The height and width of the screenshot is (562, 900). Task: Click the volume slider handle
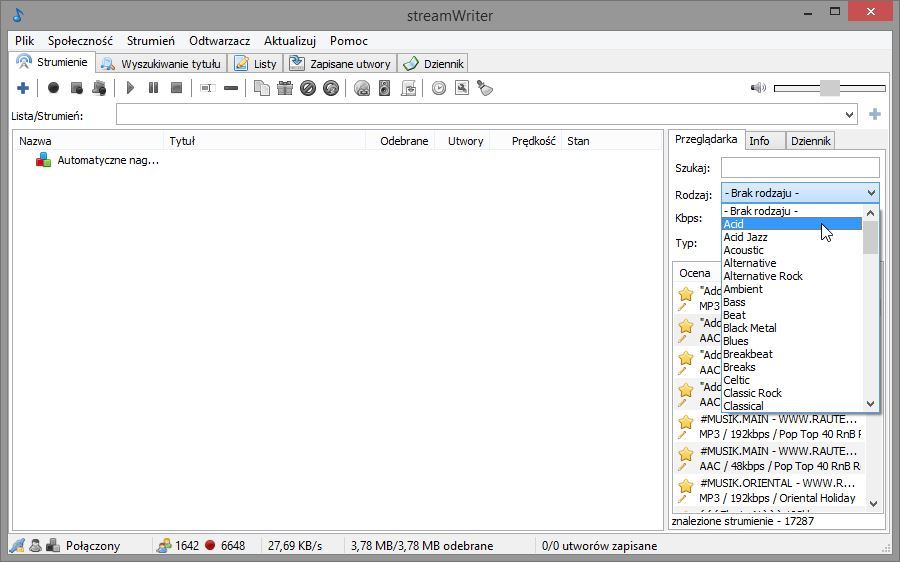(829, 88)
